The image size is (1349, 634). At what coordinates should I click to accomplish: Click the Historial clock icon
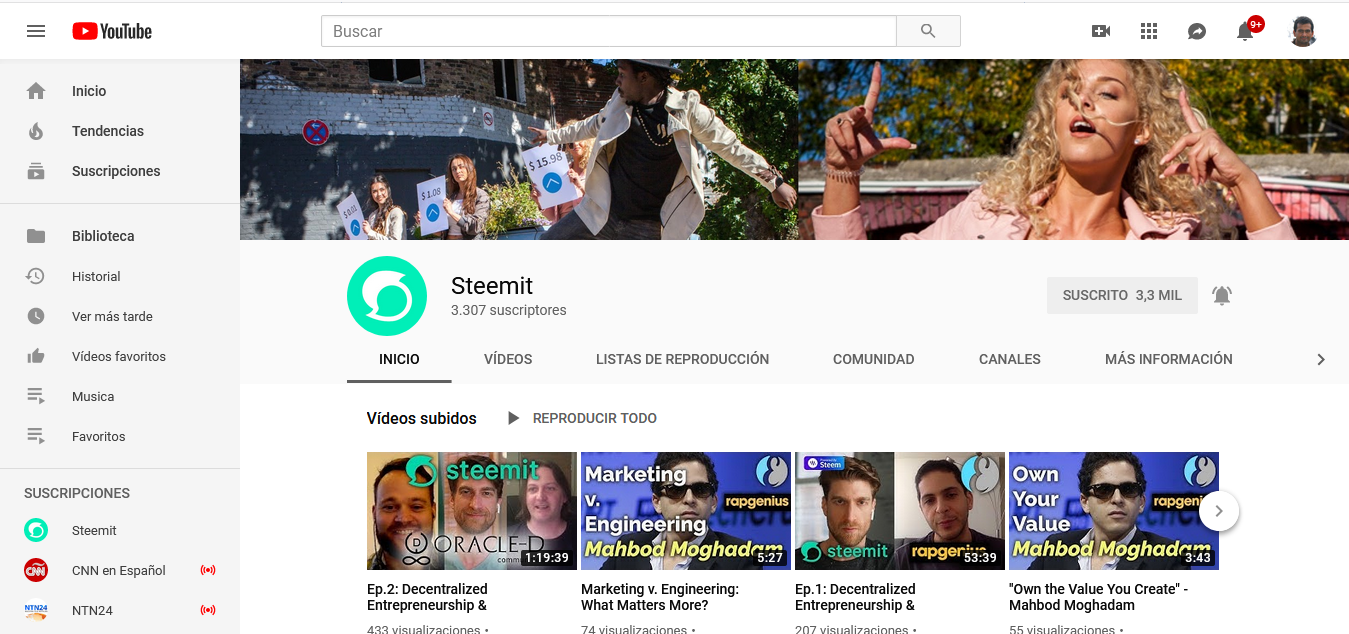pyautogui.click(x=36, y=276)
